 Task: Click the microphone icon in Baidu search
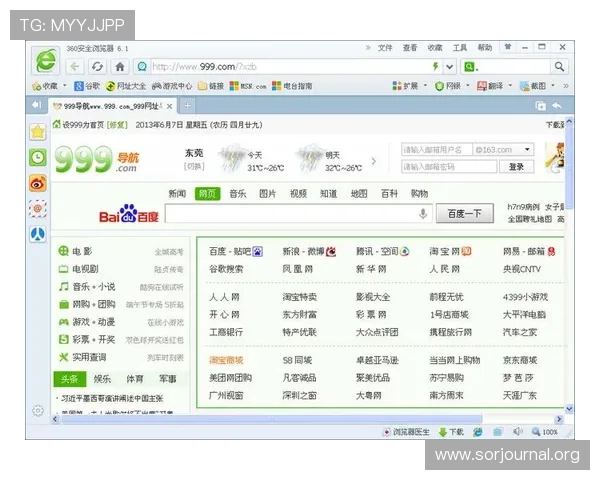(x=423, y=214)
